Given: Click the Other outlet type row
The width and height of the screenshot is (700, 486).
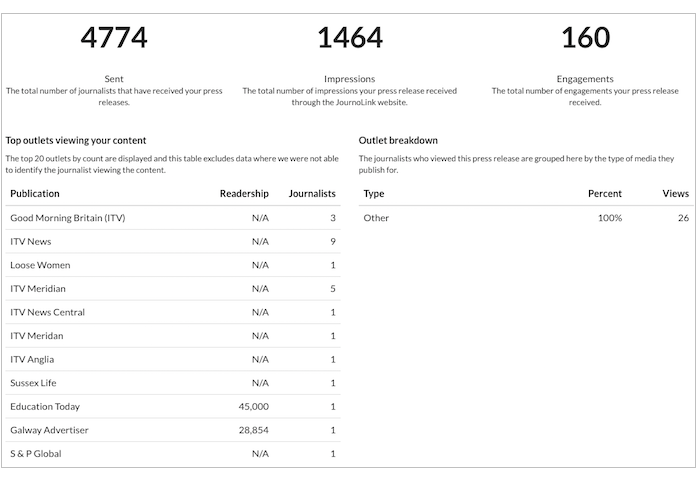Looking at the screenshot, I should pyautogui.click(x=526, y=218).
